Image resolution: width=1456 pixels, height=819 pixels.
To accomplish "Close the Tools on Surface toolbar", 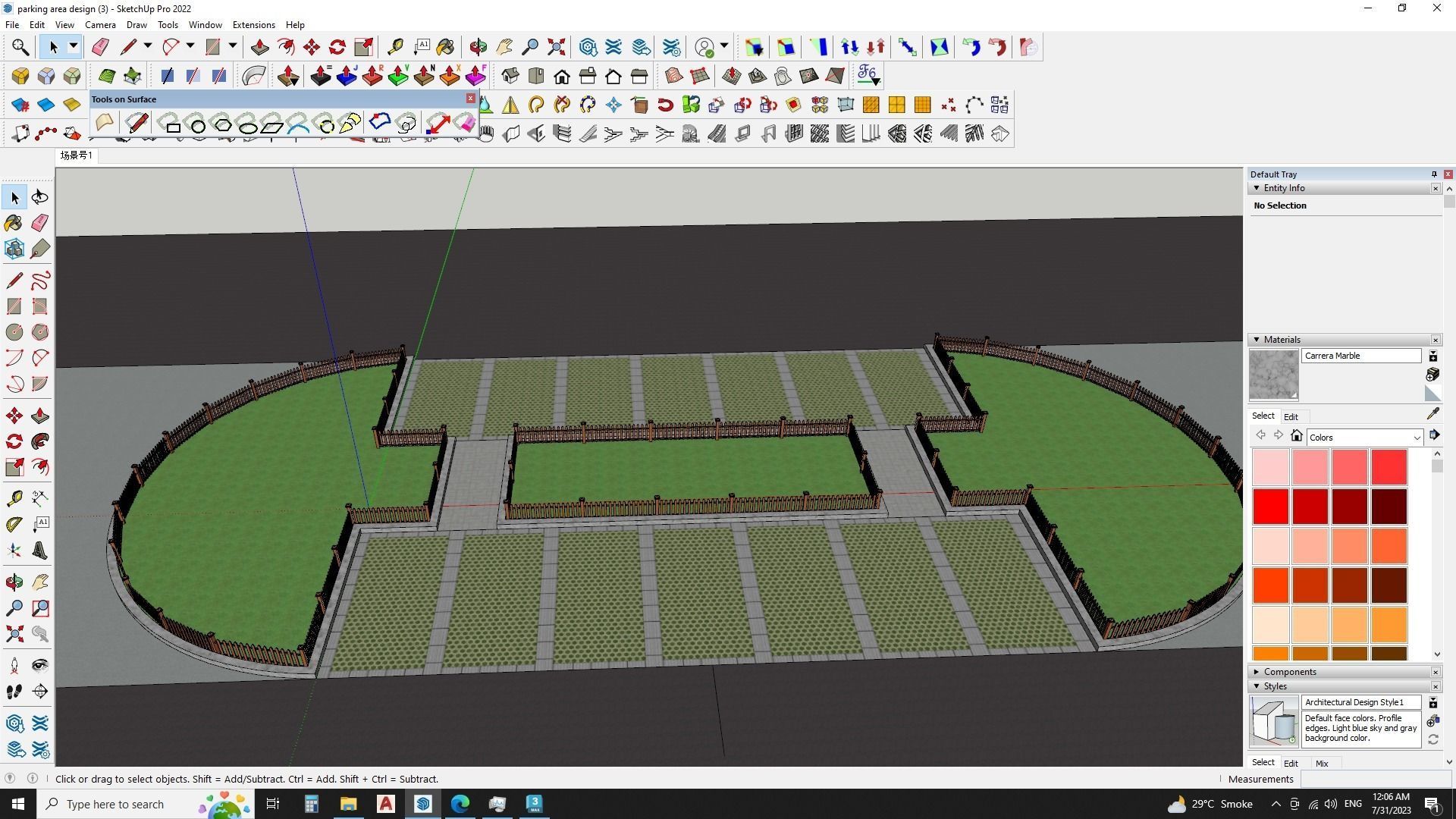I will point(471,98).
